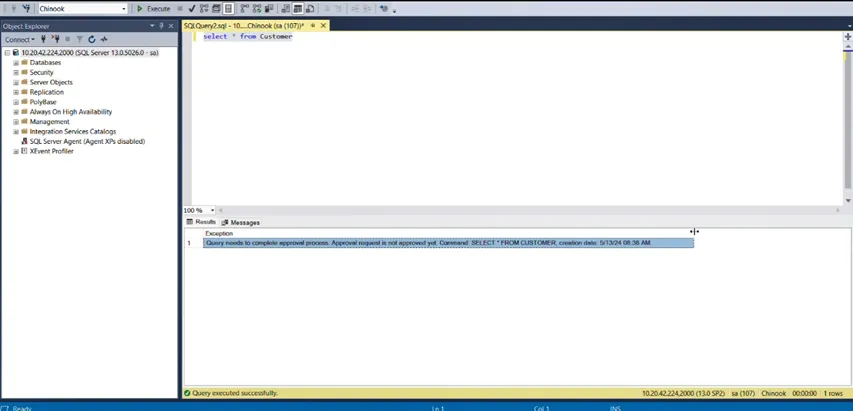Click the editor vertical scrollbar down arrow

[x=848, y=201]
